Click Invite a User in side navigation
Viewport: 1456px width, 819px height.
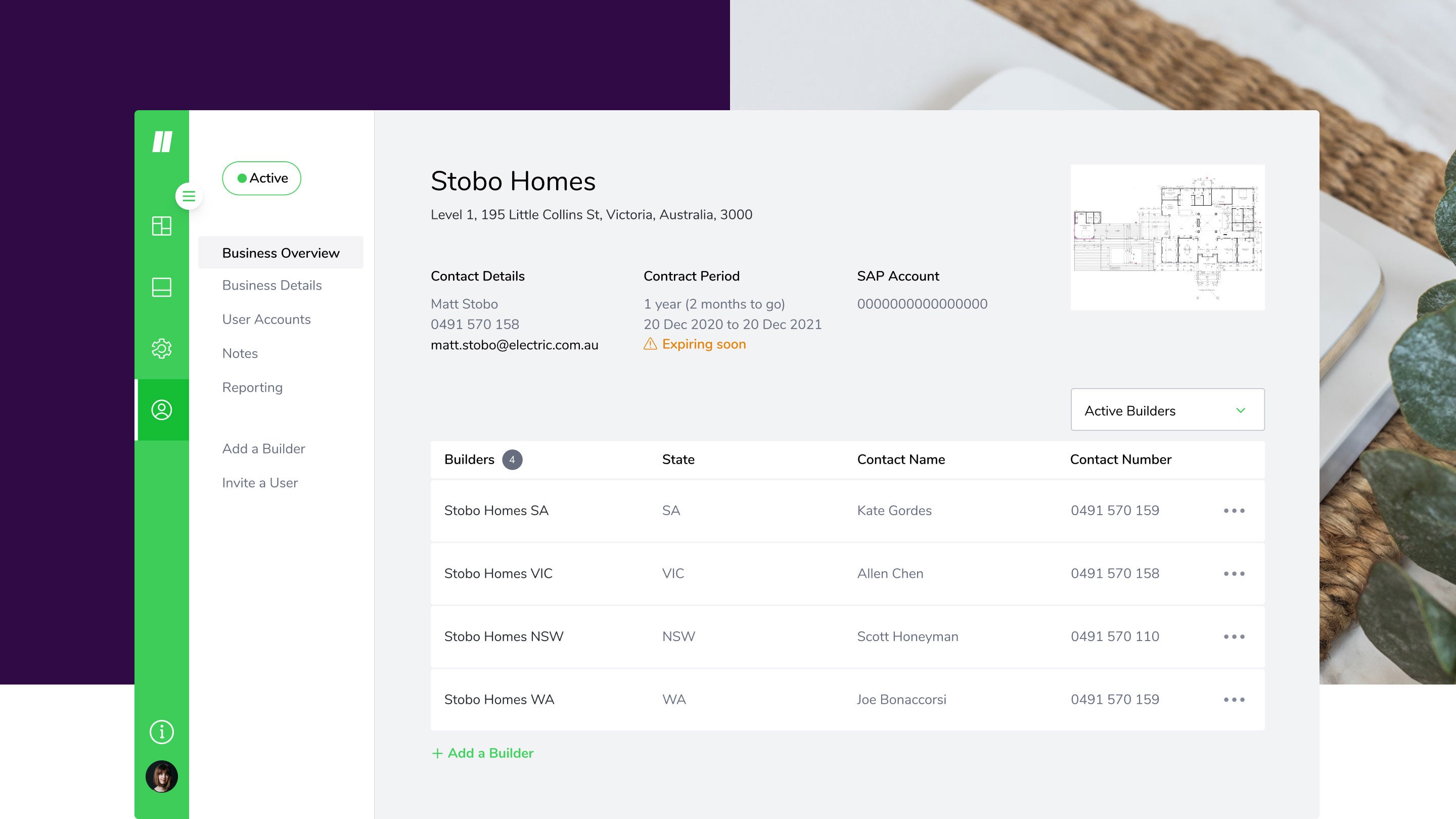click(260, 483)
